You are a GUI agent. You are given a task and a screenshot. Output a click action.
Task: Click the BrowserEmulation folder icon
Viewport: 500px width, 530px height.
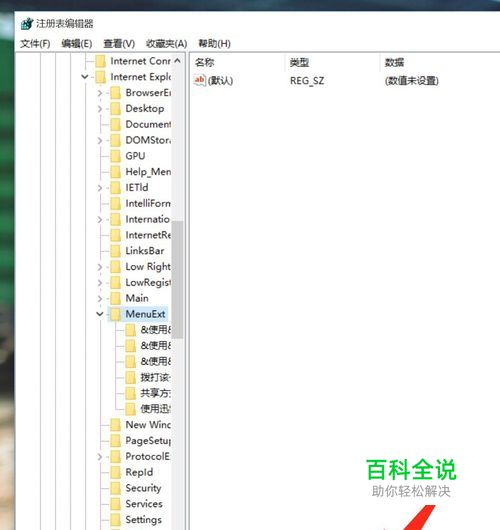pos(116,93)
